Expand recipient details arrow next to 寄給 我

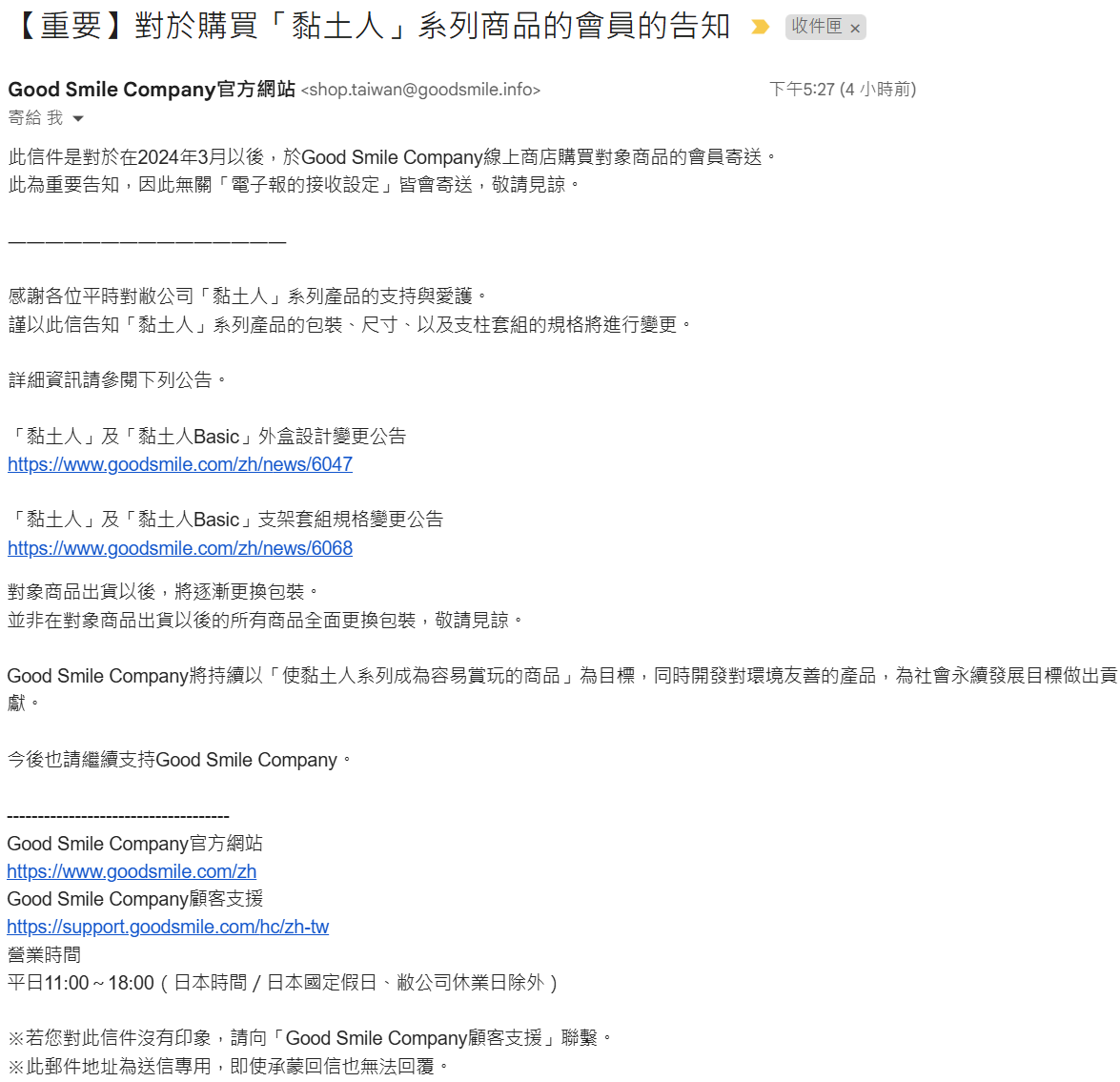[x=78, y=118]
